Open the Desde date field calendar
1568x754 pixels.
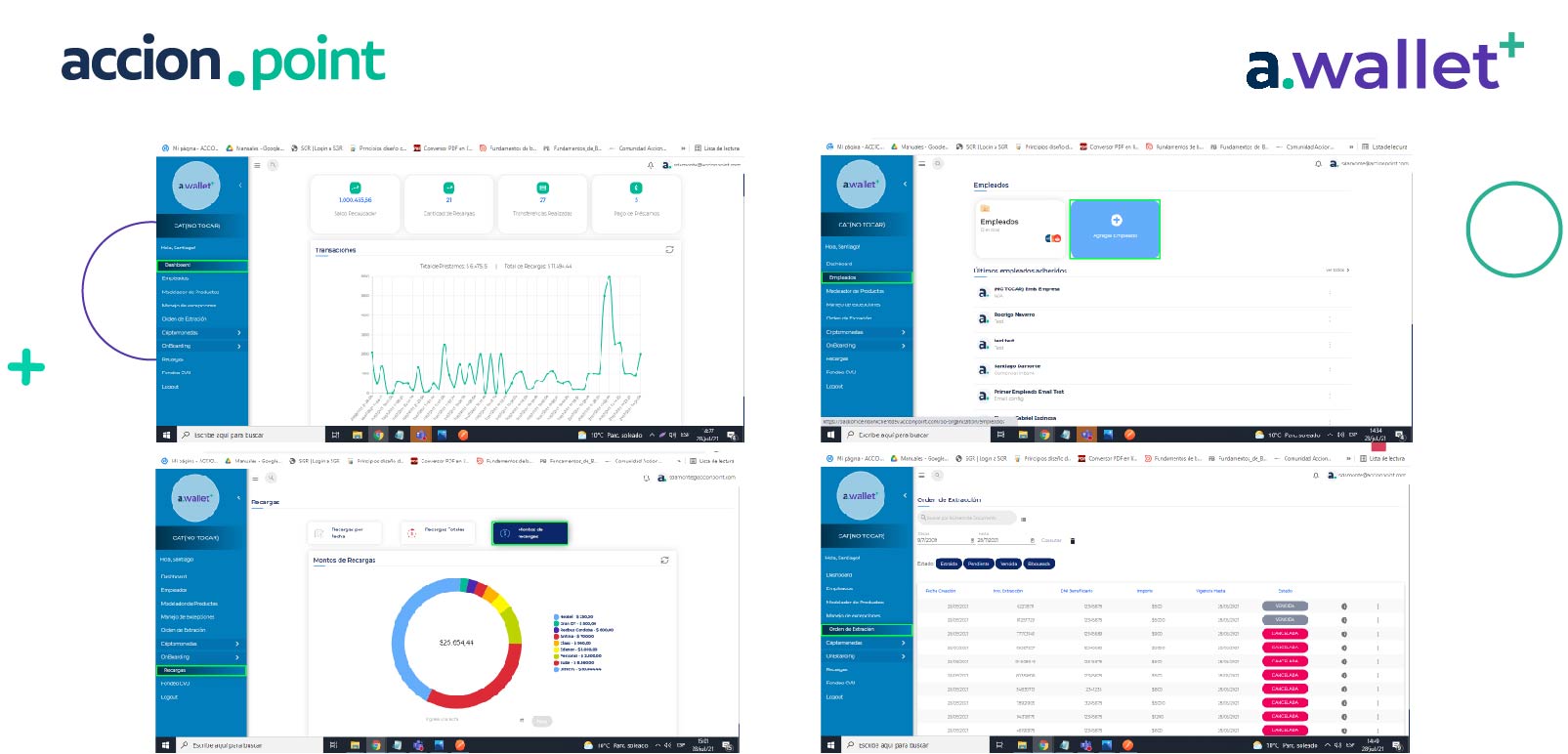pos(972,540)
